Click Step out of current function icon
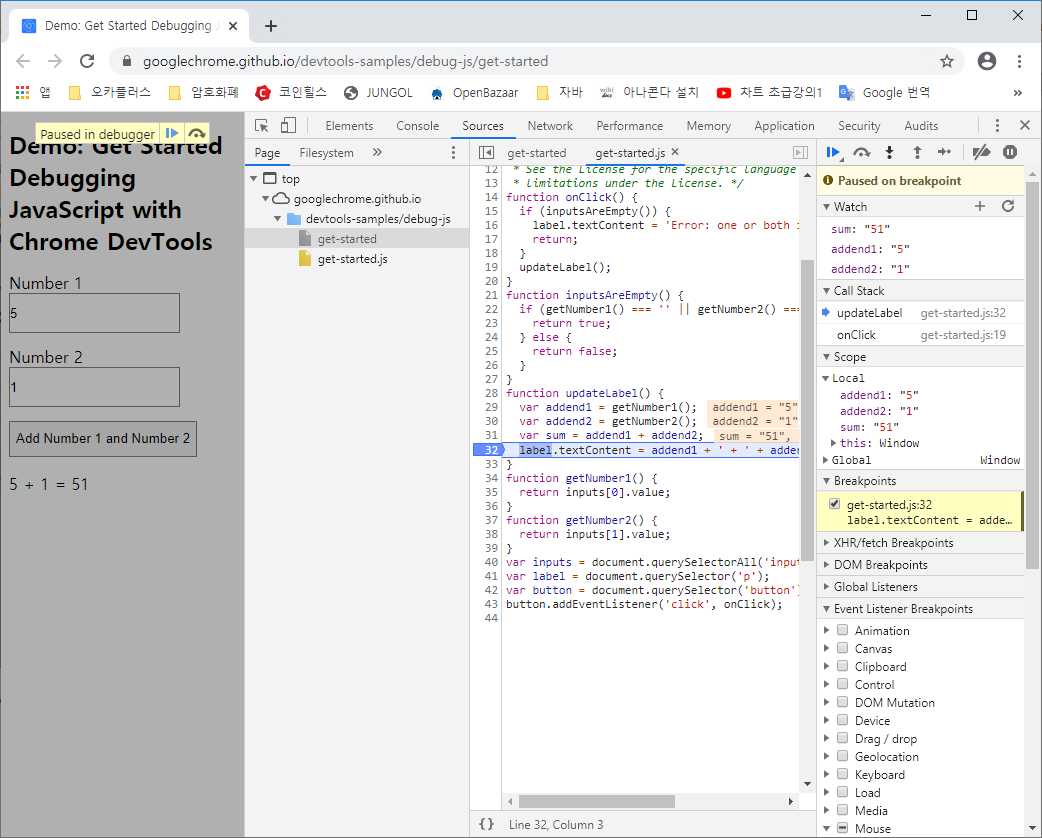1042x838 pixels. tap(917, 153)
